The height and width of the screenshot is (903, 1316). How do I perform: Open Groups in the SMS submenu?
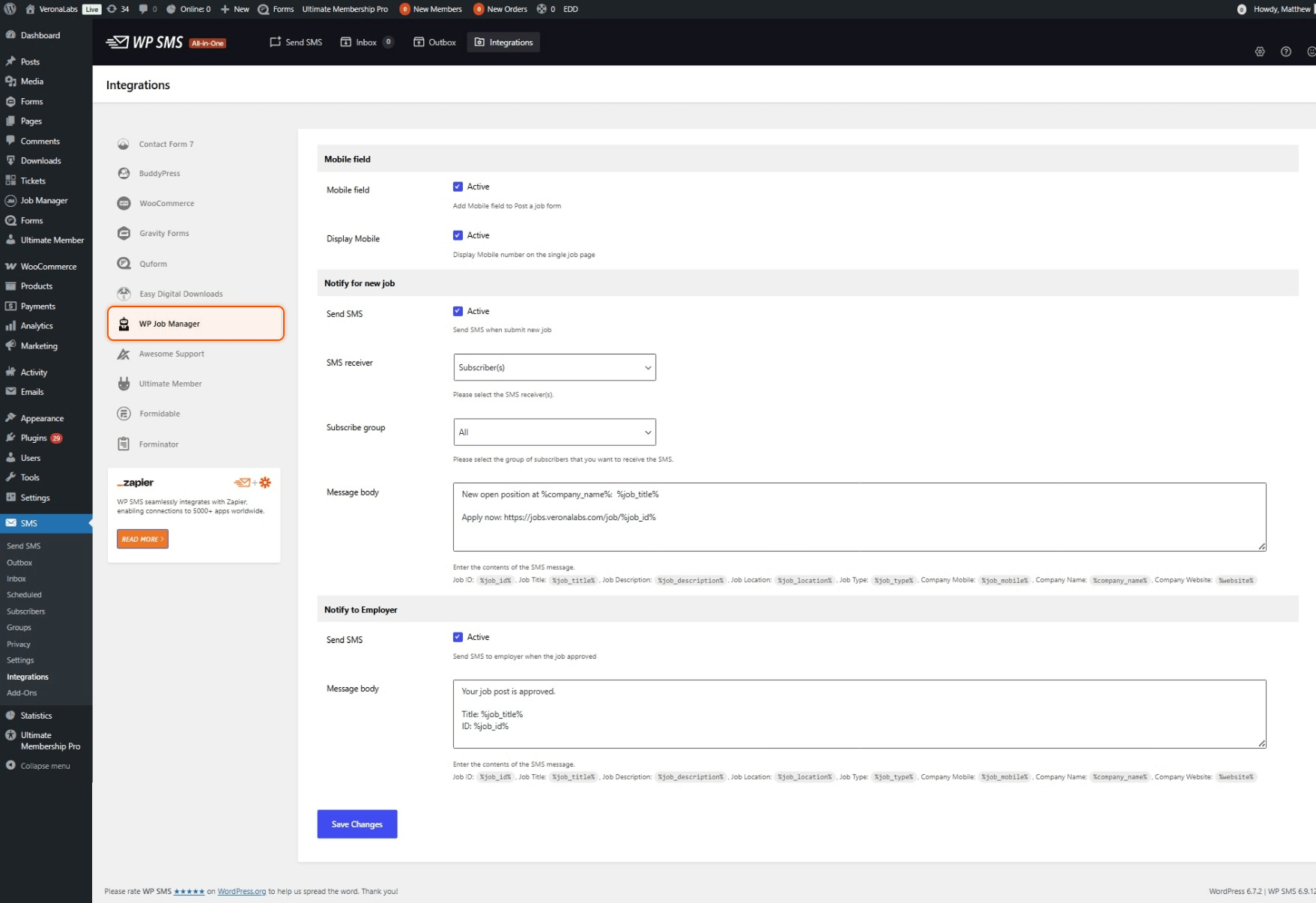[19, 628]
